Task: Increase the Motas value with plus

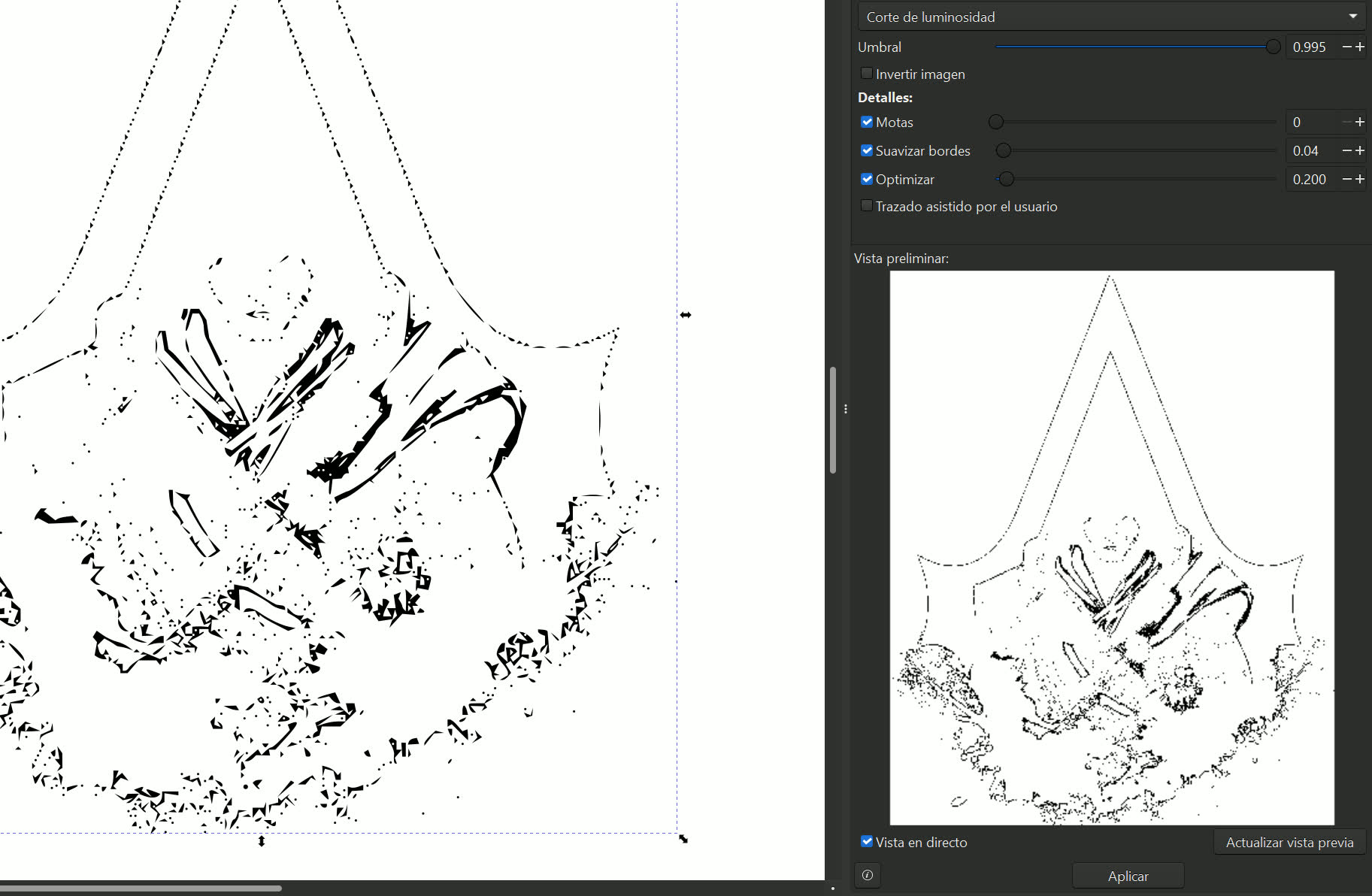Action: pos(1359,122)
